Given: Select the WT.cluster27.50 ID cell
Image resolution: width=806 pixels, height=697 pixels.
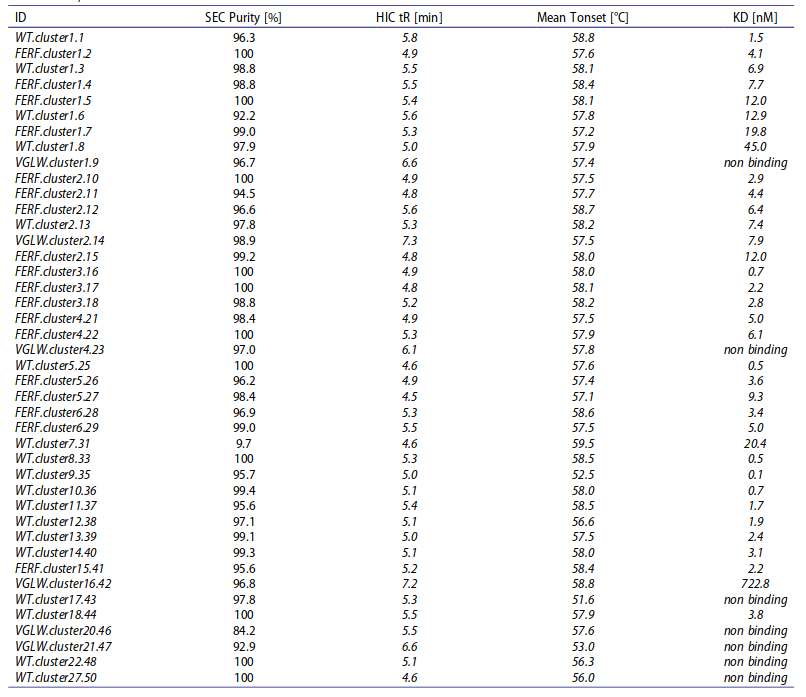Looking at the screenshot, I should [56, 679].
